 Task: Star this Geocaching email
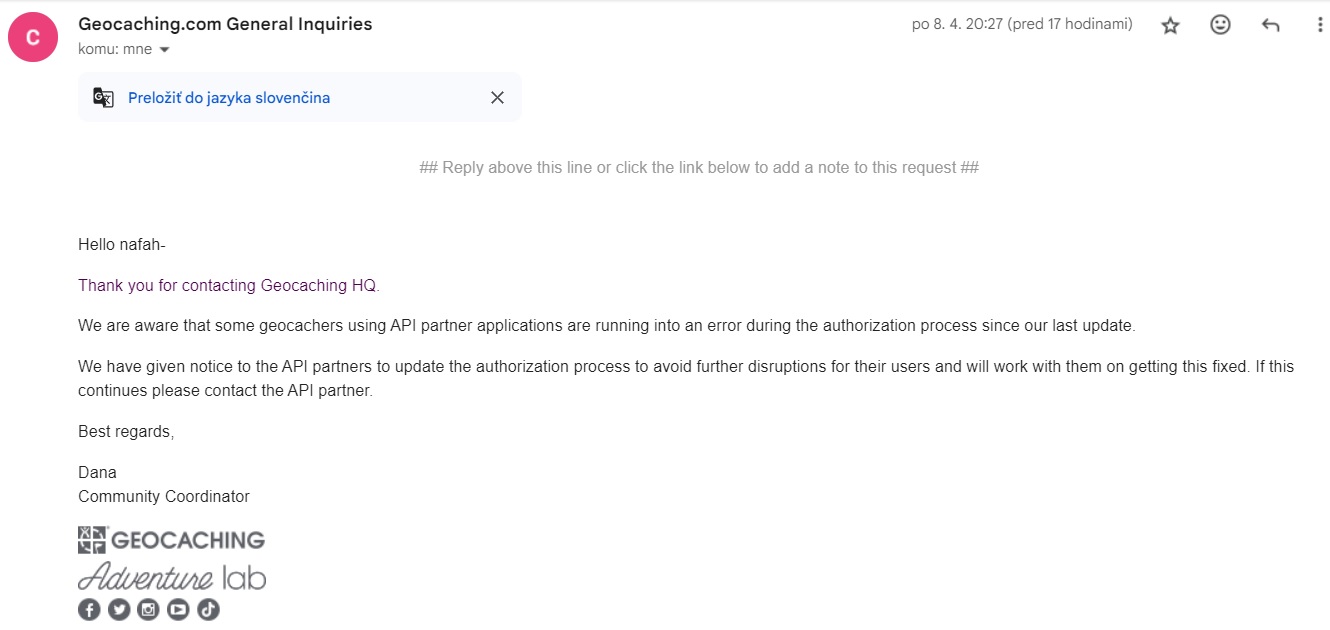click(x=1170, y=26)
